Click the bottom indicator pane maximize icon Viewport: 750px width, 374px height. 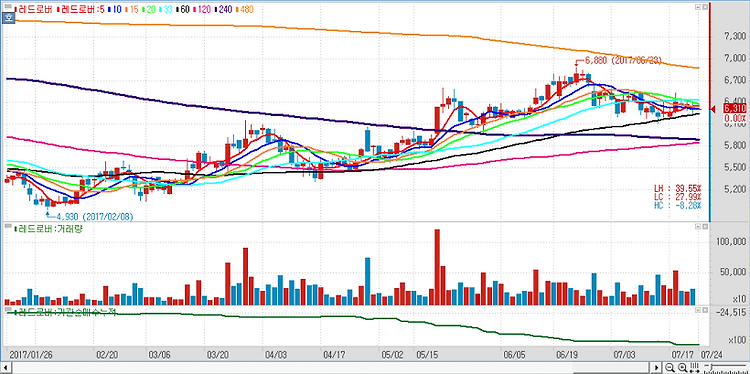(705, 310)
